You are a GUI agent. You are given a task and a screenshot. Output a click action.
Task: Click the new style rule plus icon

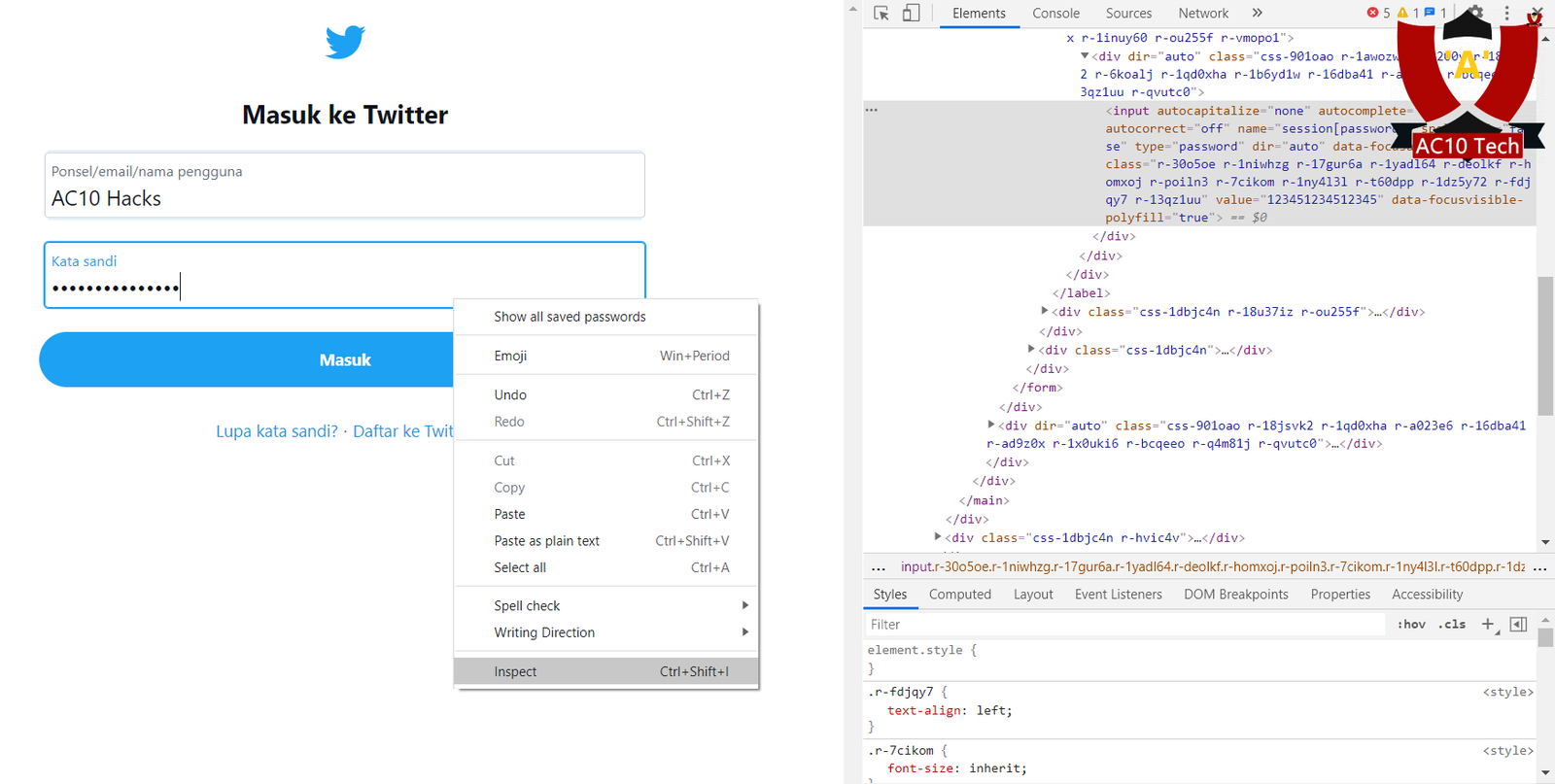pyautogui.click(x=1488, y=625)
